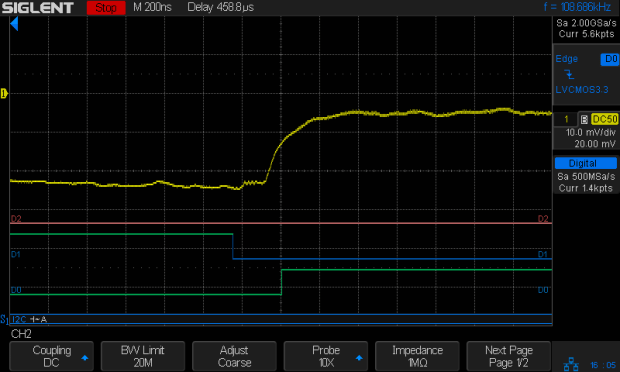Click the network LAN status icon
This screenshot has height=372, width=620.
(571, 364)
